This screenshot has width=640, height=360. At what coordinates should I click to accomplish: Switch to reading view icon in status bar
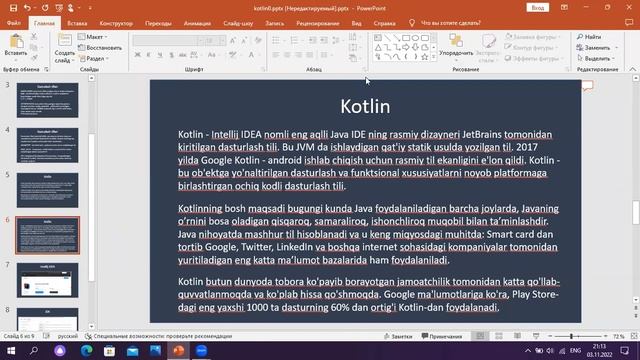[x=517, y=336]
